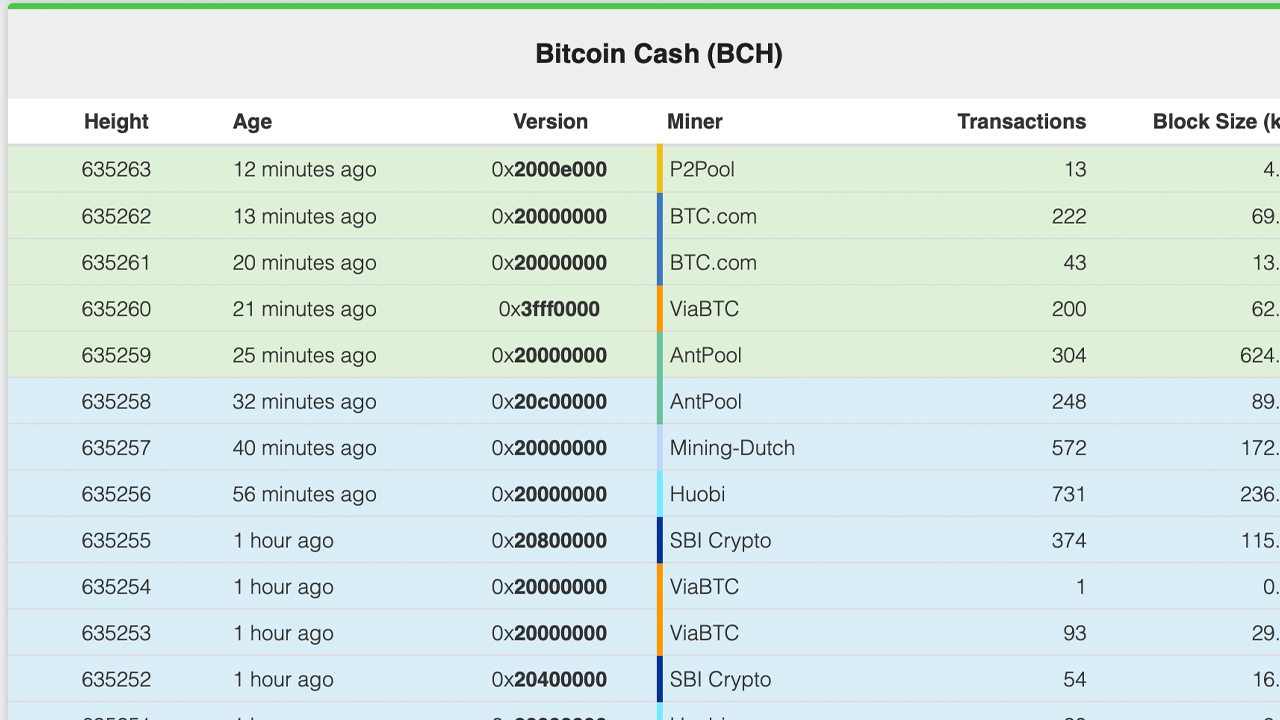Click version 0x2000e000 cell

point(549,169)
